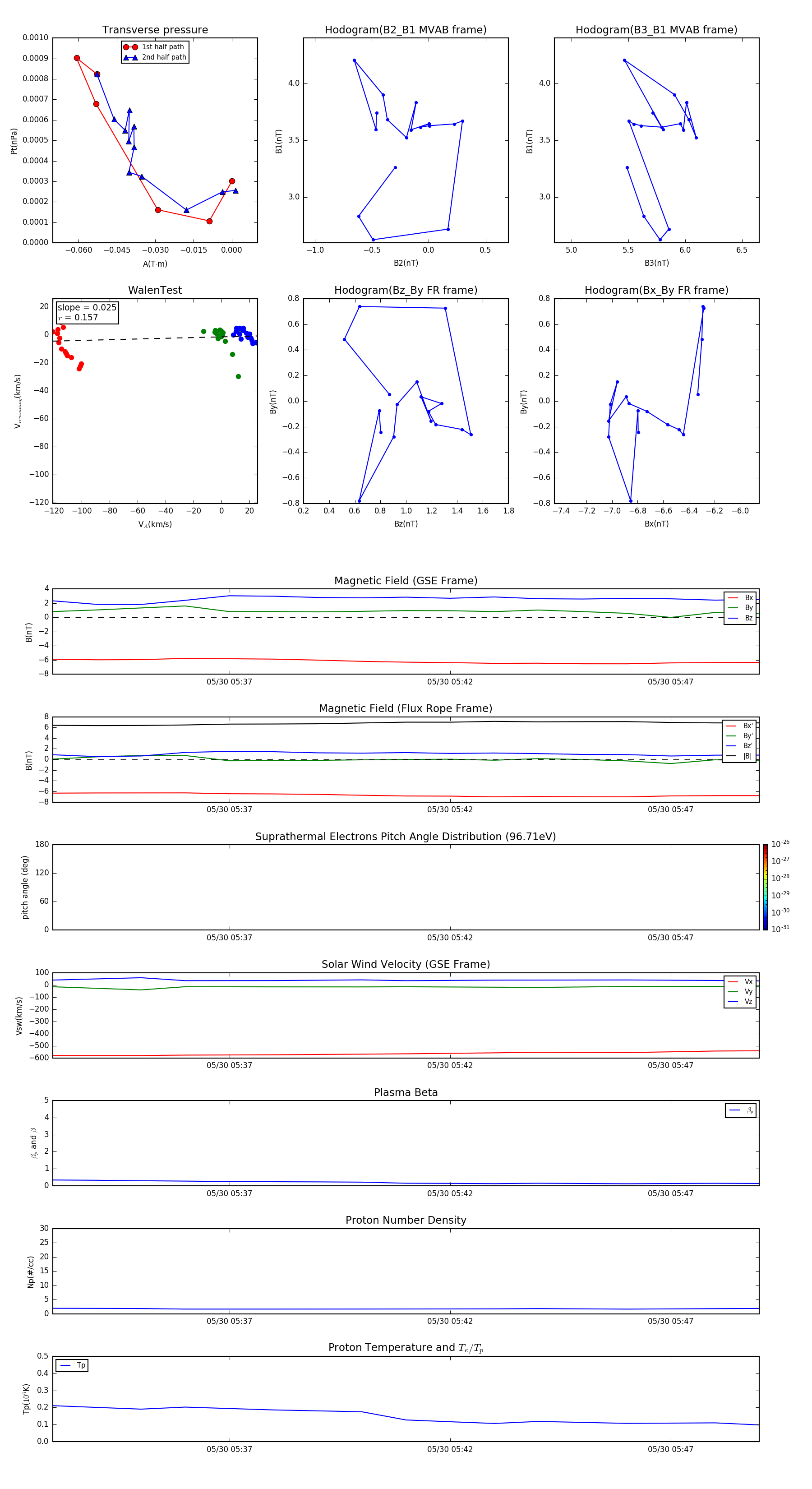Click "05/30 05:47" tick under proton temperature plot
This screenshot has width=812, height=1489.
(670, 1449)
